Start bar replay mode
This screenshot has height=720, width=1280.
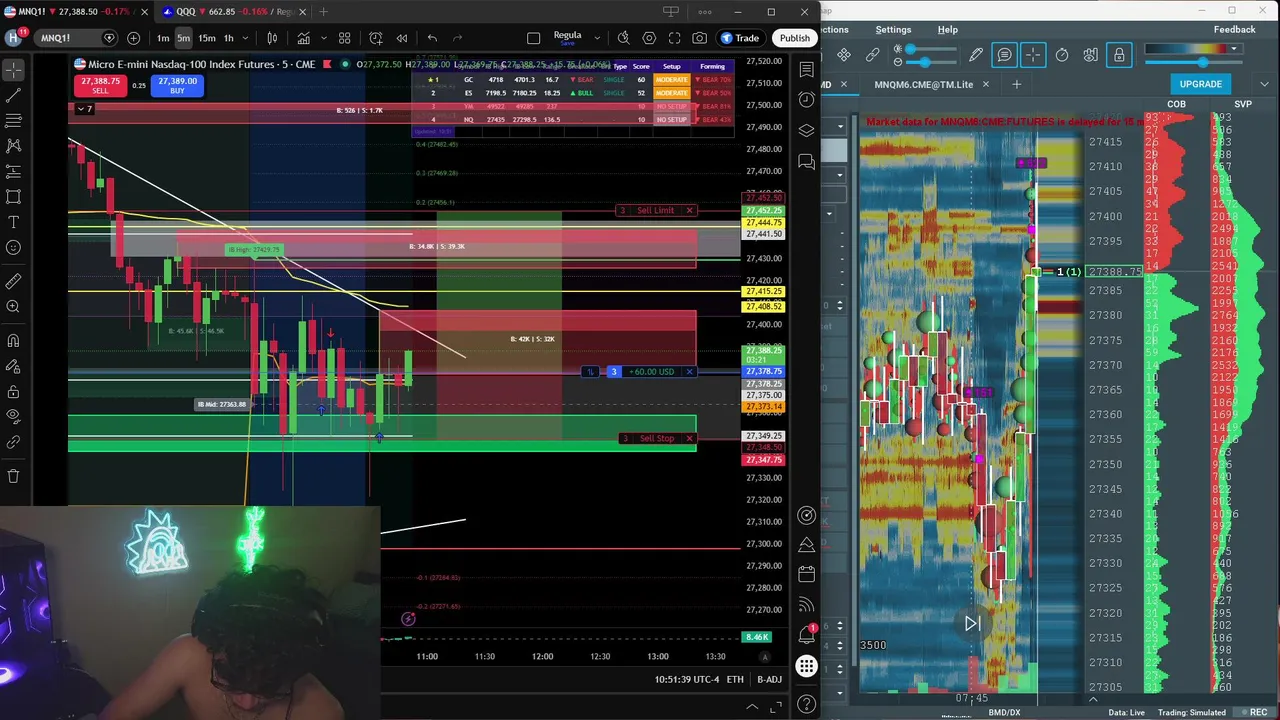[x=401, y=38]
